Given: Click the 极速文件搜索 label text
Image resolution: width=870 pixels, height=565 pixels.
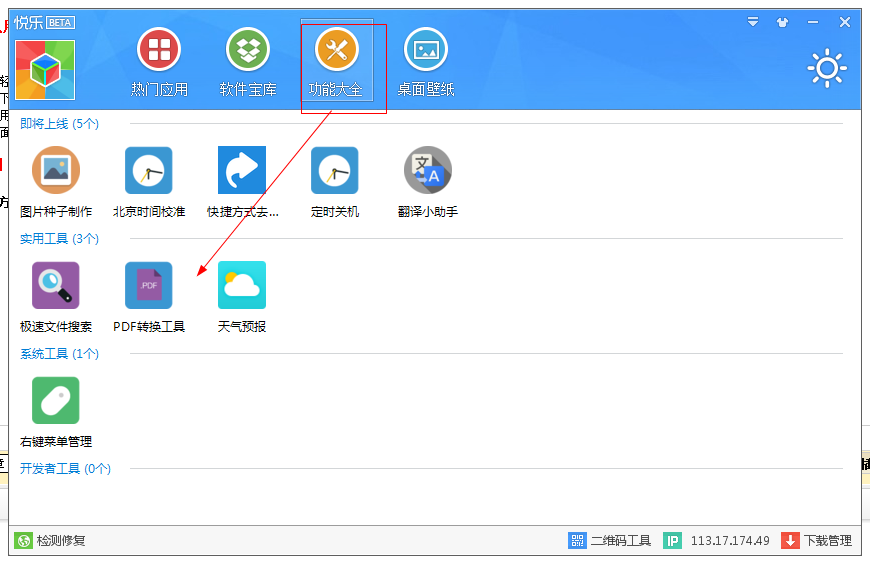Looking at the screenshot, I should coord(56,327).
